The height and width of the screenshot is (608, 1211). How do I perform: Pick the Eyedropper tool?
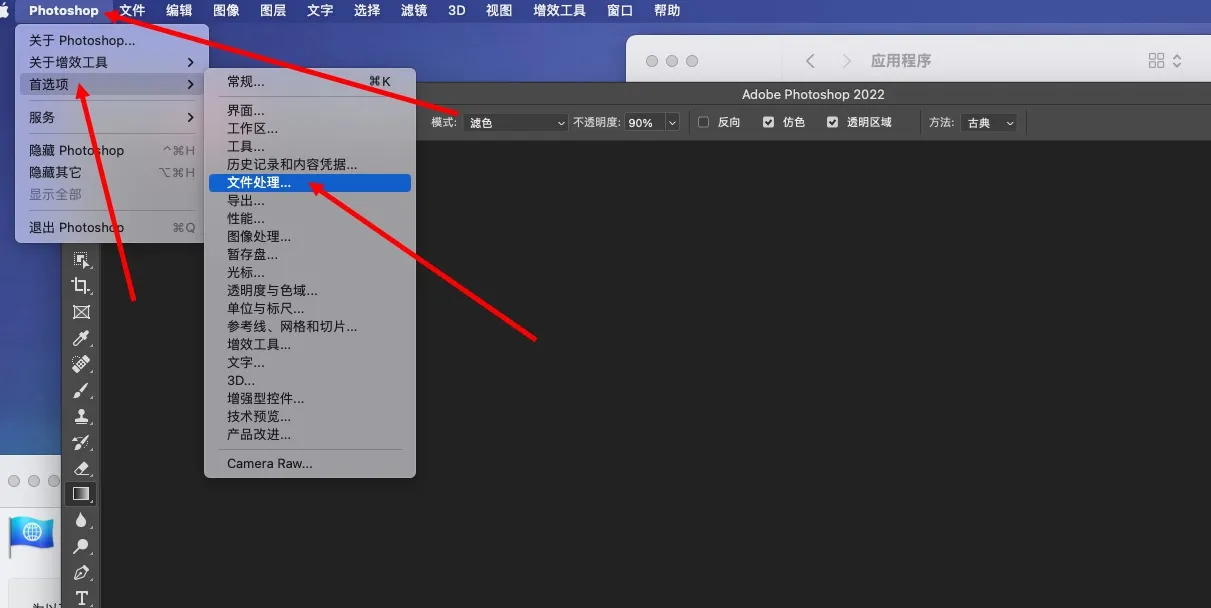click(x=81, y=339)
